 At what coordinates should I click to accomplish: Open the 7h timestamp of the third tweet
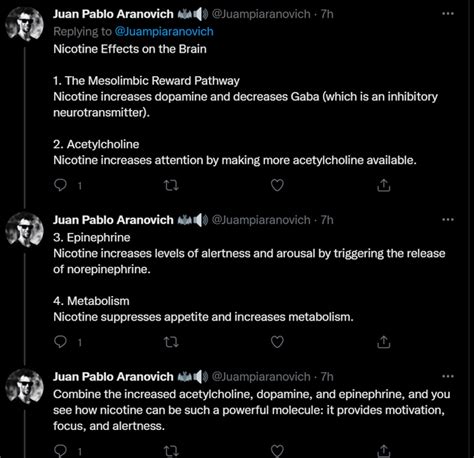point(327,377)
